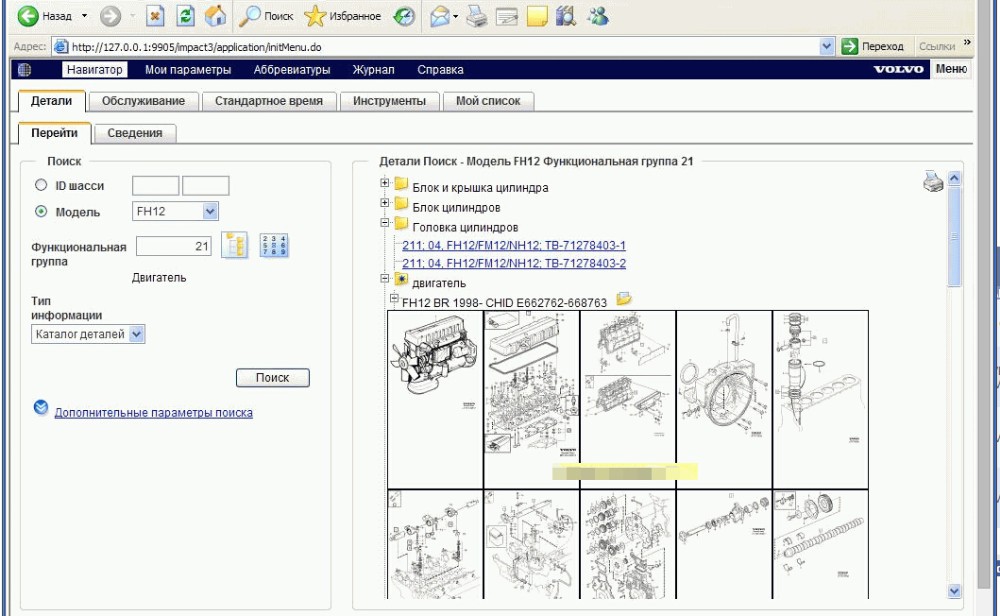
Task: Collapse the двигатель tree node
Action: coord(385,278)
